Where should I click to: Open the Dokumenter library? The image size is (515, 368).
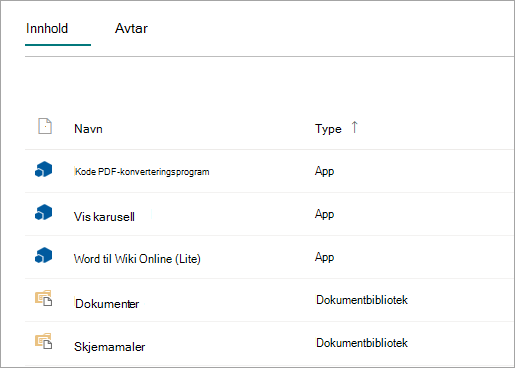(107, 304)
